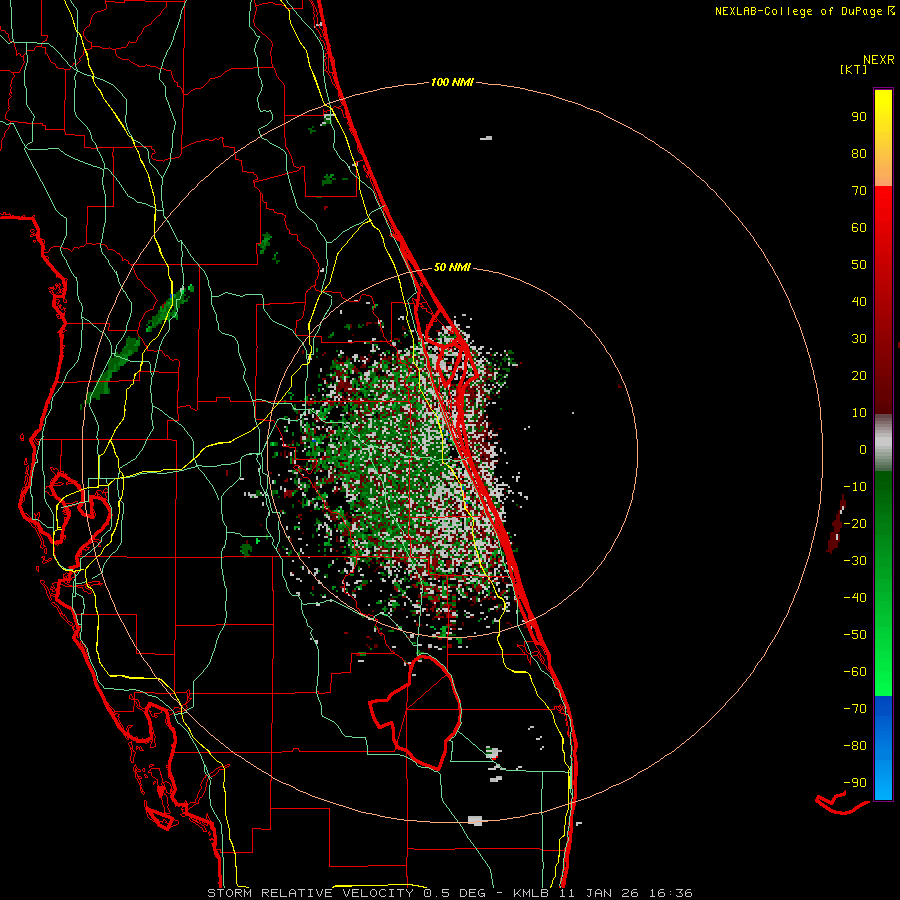Viewport: 900px width, 900px height.
Task: Click the 20 value on velocity scale
Action: point(859,376)
